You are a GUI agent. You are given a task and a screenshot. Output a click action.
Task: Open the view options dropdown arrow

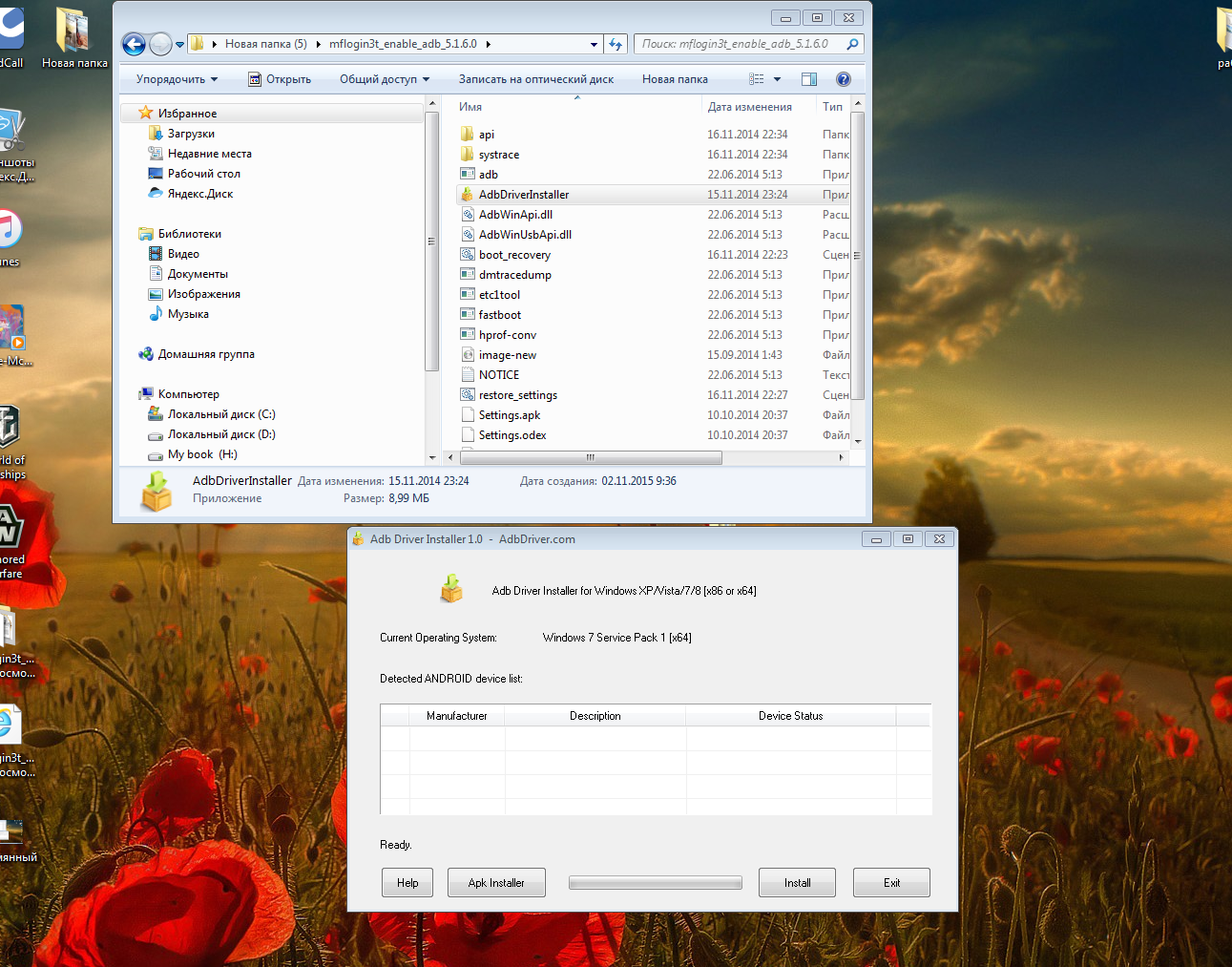pos(777,79)
